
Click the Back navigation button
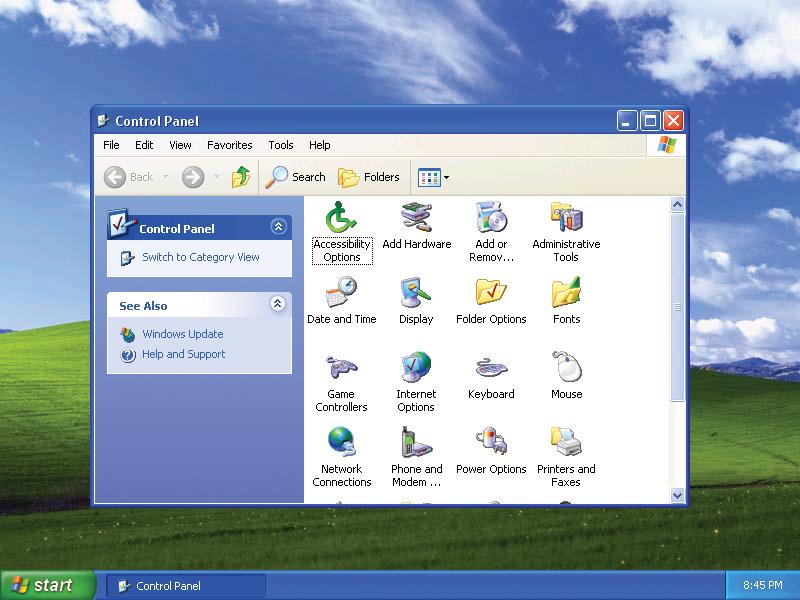128,177
